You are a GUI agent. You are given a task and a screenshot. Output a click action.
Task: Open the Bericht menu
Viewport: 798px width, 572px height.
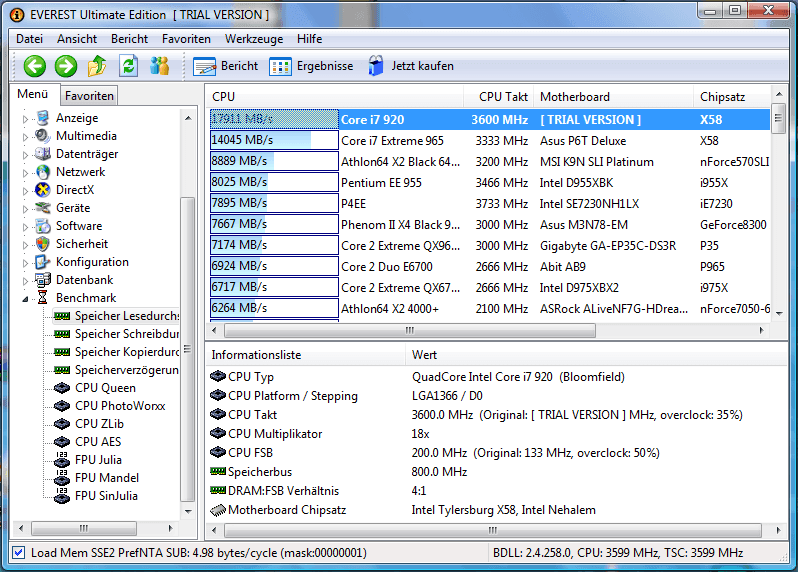(x=129, y=39)
